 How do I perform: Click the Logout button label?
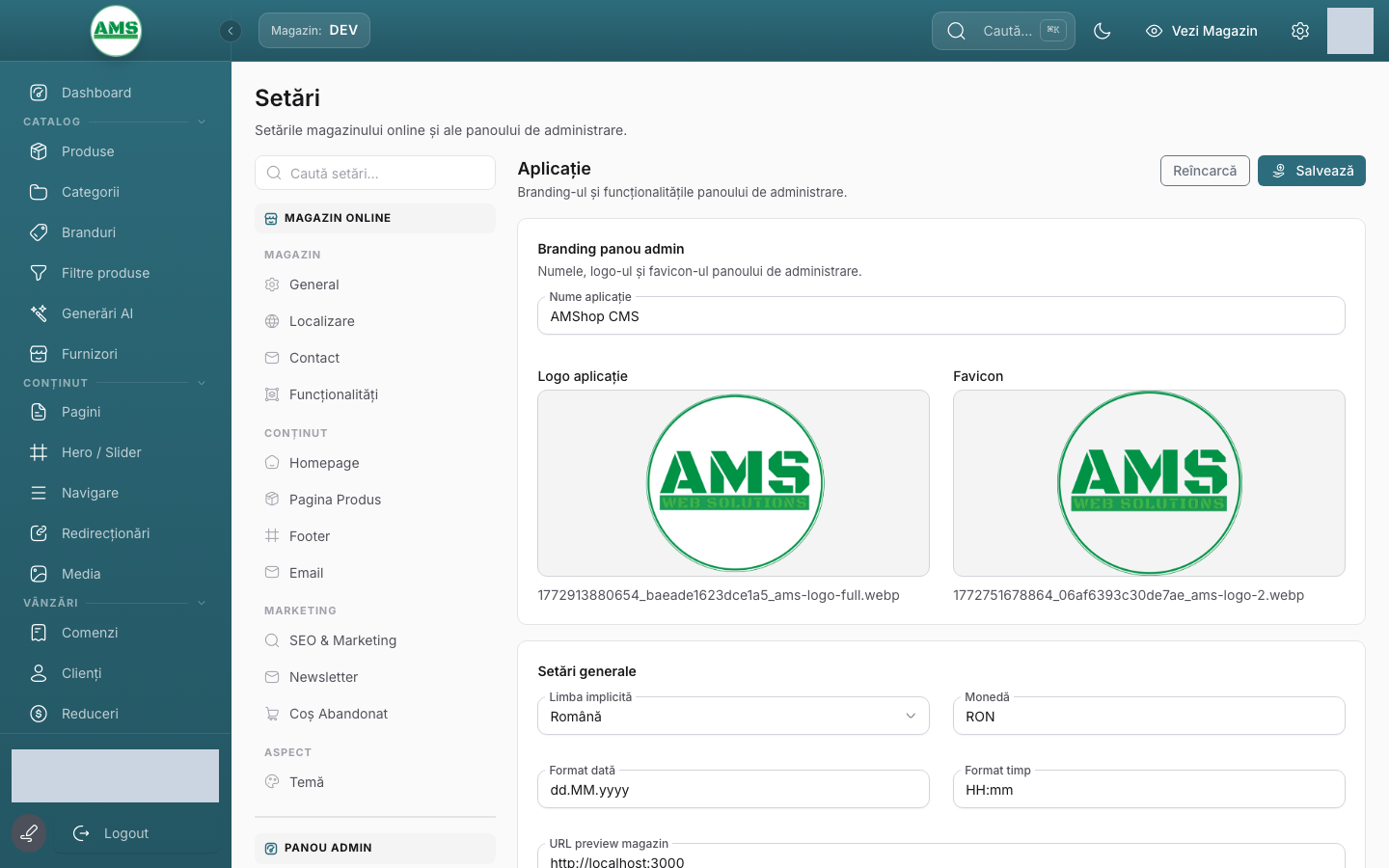pyautogui.click(x=126, y=833)
